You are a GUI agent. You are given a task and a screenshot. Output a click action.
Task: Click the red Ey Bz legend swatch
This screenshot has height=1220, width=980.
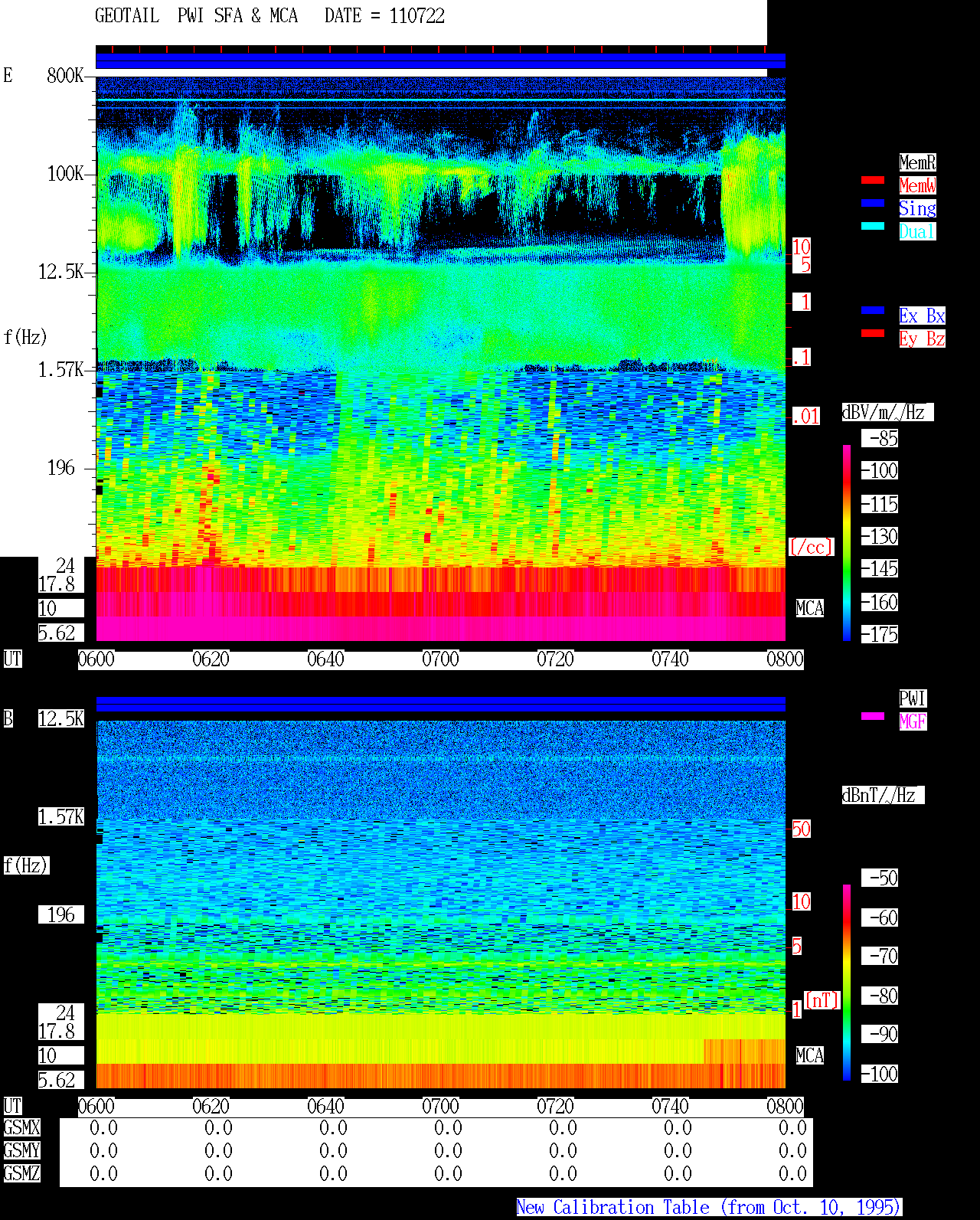click(873, 333)
